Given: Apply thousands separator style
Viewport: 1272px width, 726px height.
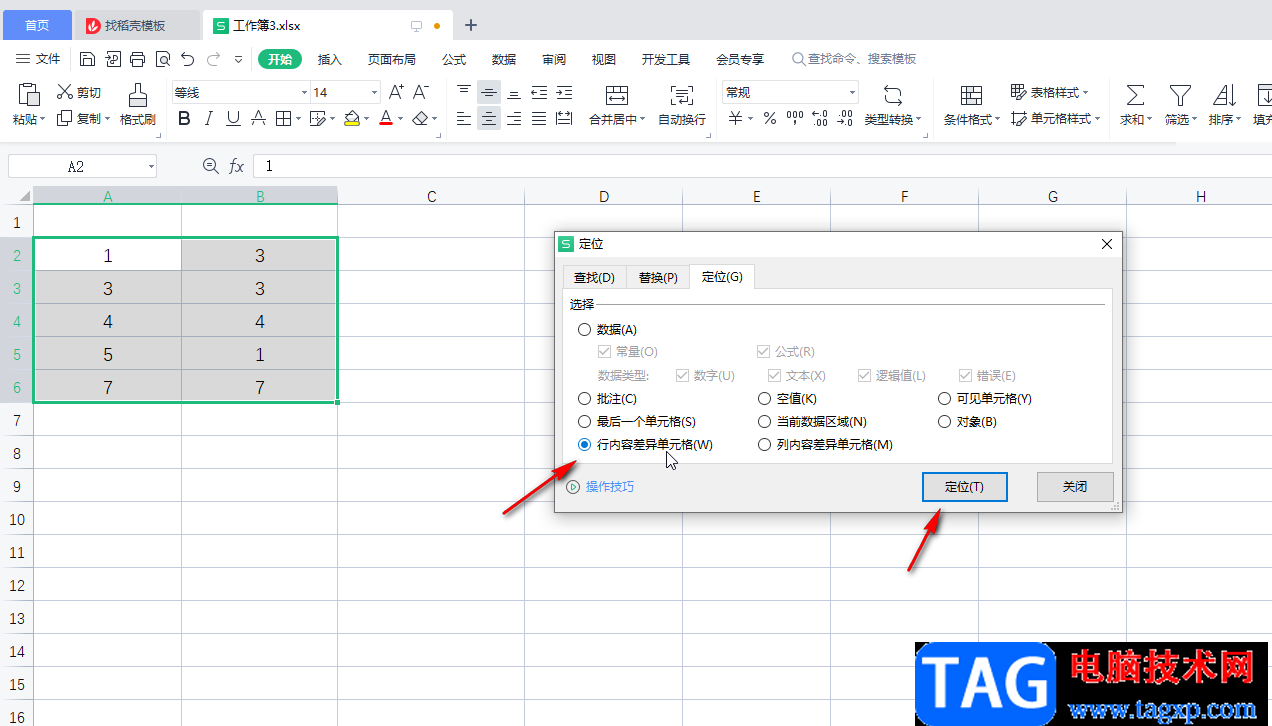Looking at the screenshot, I should click(795, 119).
